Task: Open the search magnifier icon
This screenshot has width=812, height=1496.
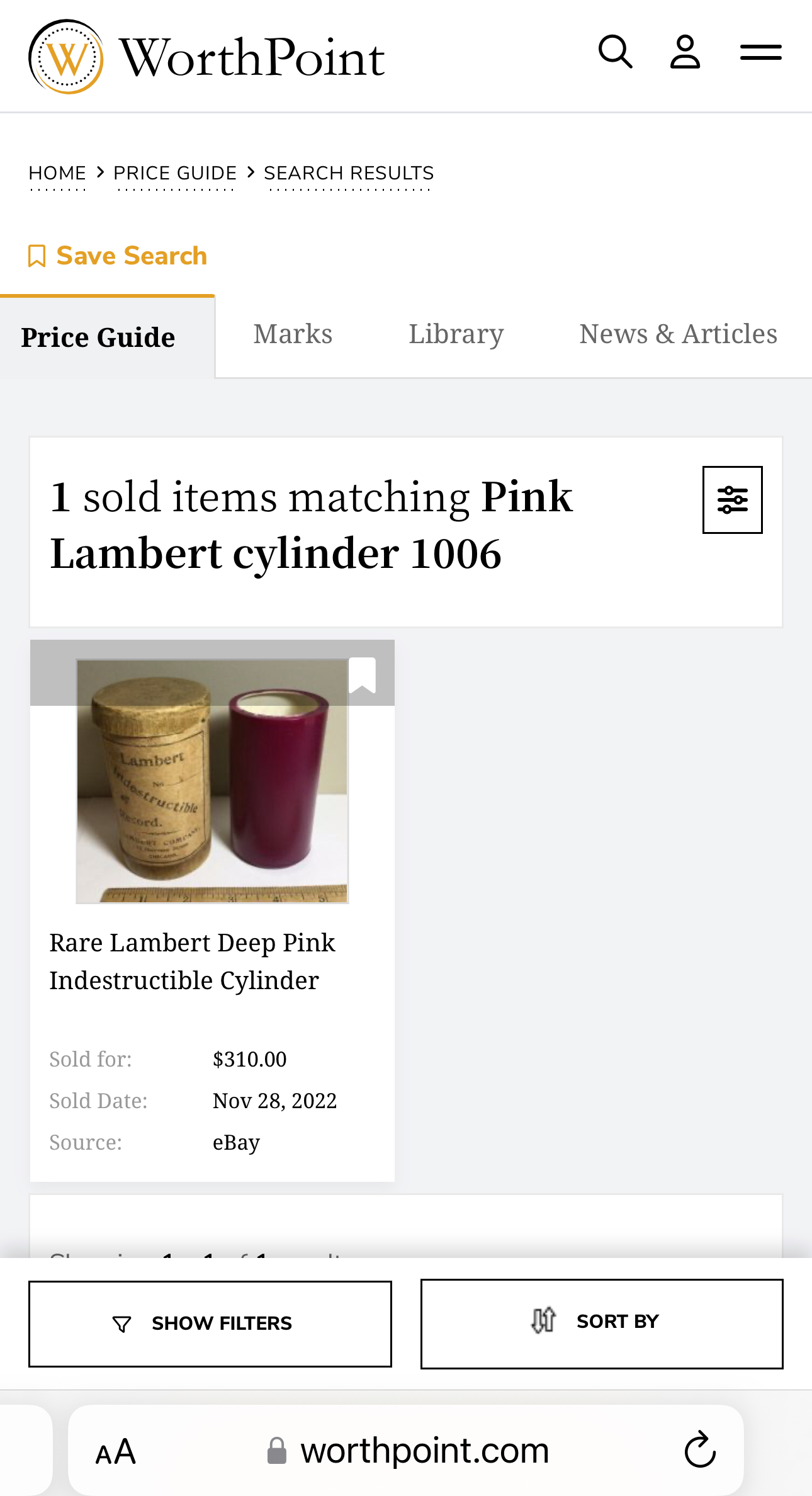Action: 615,52
